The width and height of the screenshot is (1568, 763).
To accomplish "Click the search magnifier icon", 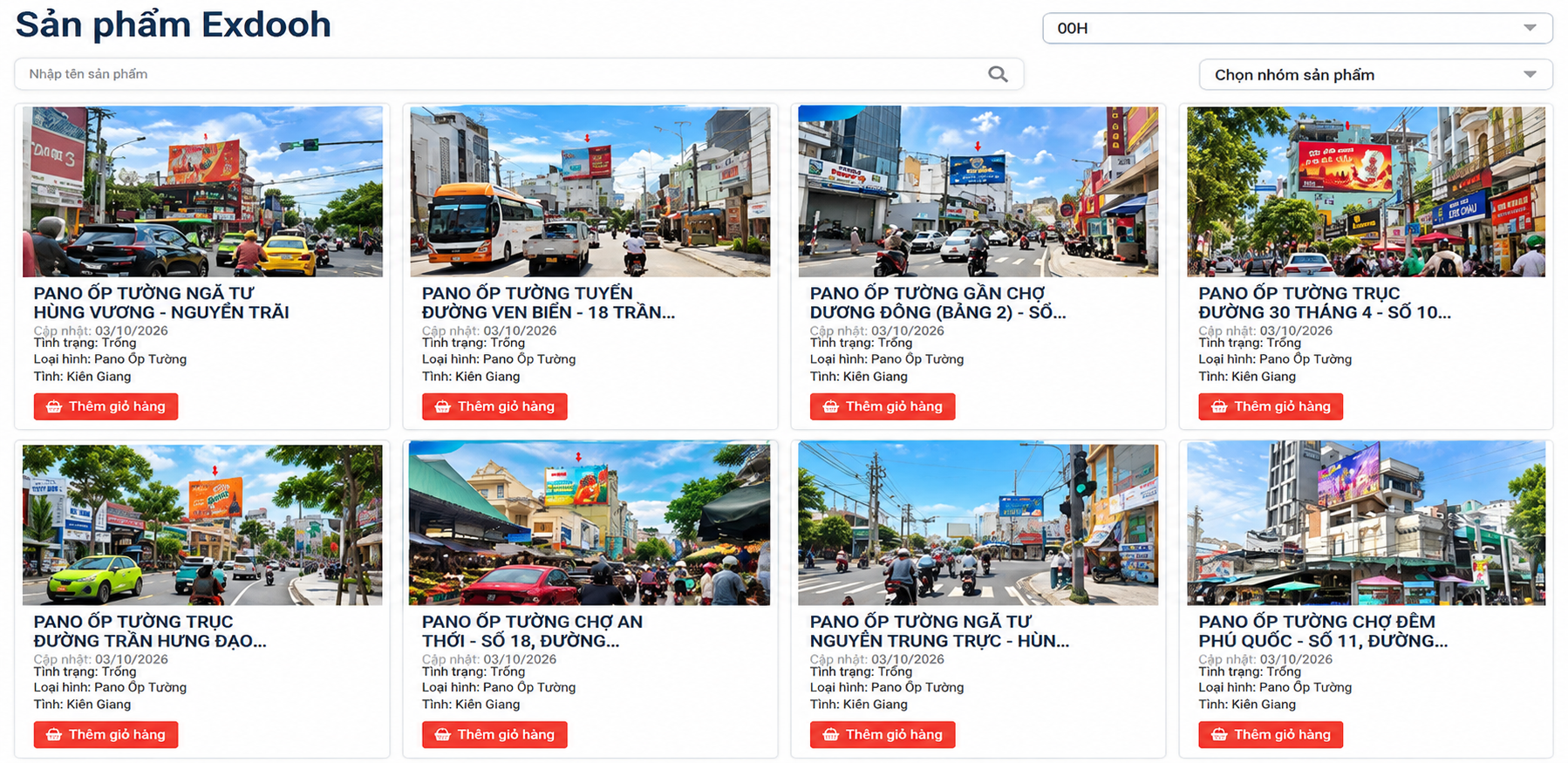I will [x=998, y=74].
